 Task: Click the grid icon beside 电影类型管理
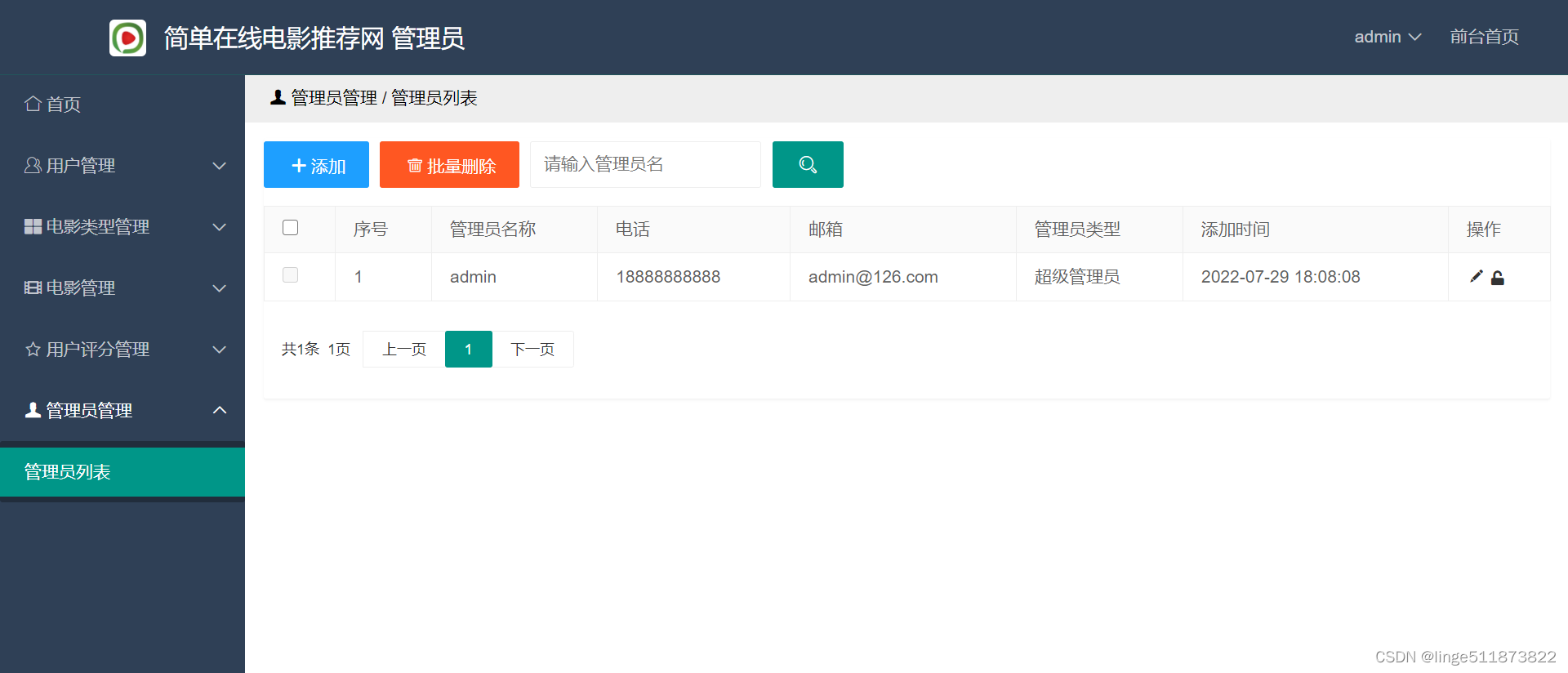(x=33, y=226)
